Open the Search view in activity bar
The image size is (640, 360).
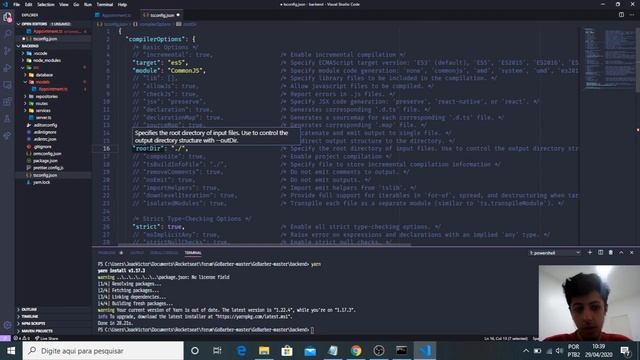[7, 34]
